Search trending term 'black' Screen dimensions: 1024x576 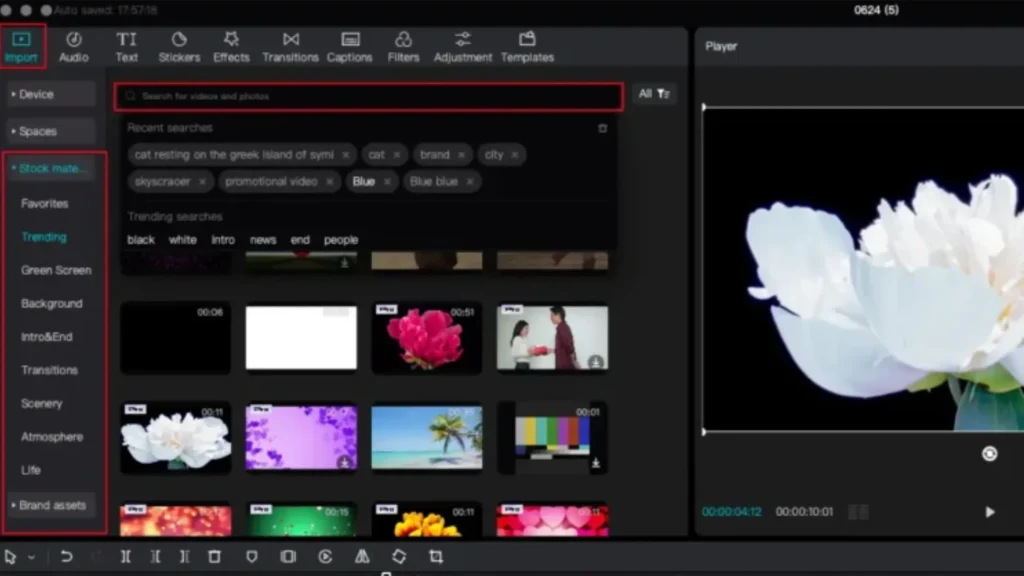pos(140,240)
